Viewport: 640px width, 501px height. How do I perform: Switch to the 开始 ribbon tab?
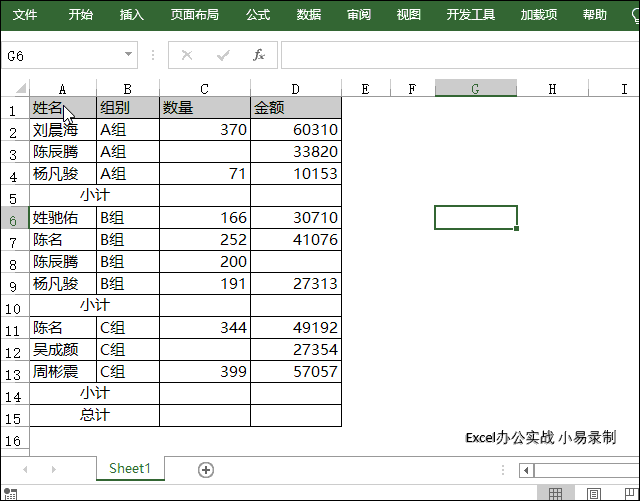(x=80, y=15)
